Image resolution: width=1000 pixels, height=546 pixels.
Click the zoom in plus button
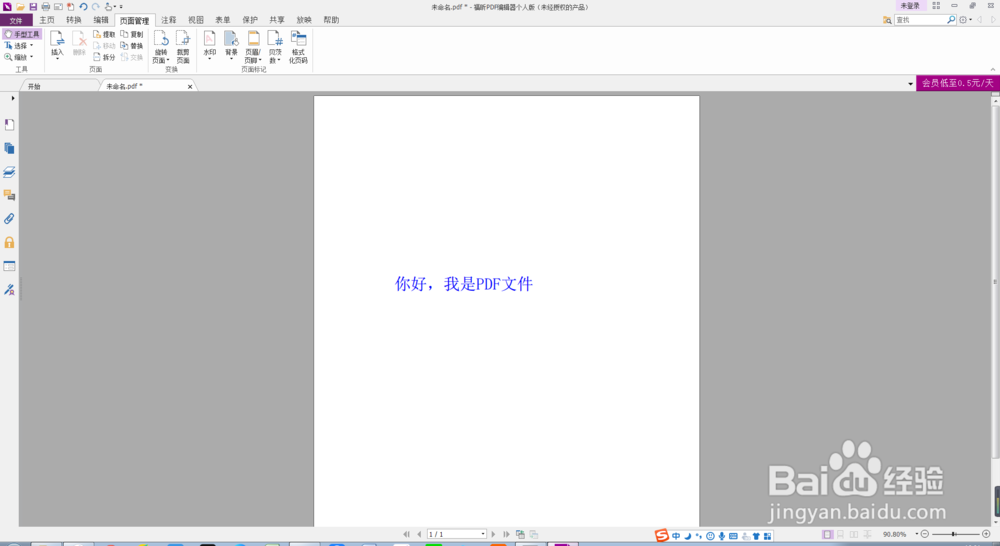pos(986,535)
